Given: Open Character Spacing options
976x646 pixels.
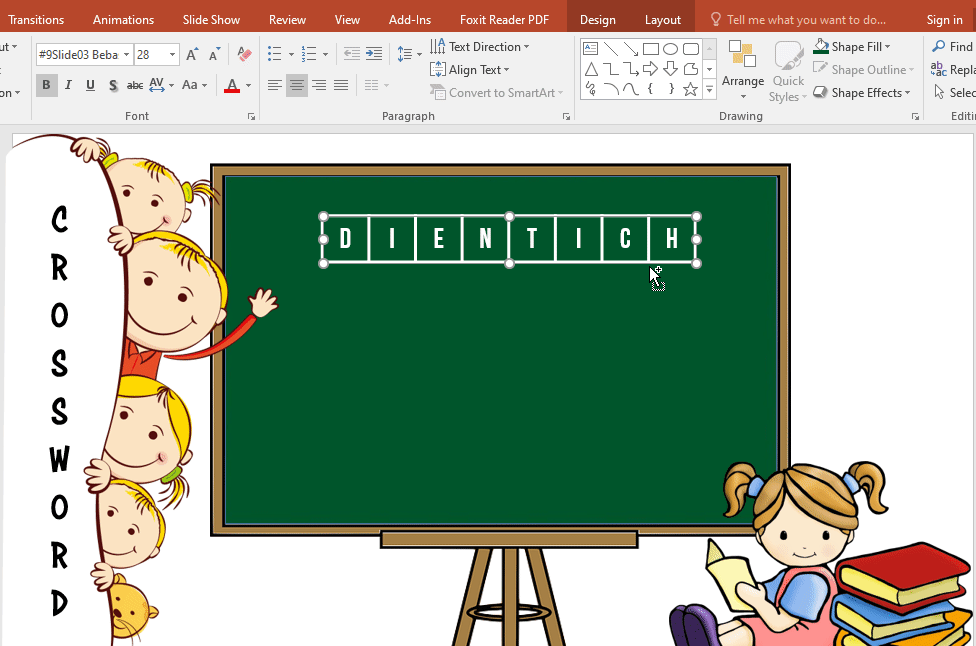Looking at the screenshot, I should click(x=161, y=85).
